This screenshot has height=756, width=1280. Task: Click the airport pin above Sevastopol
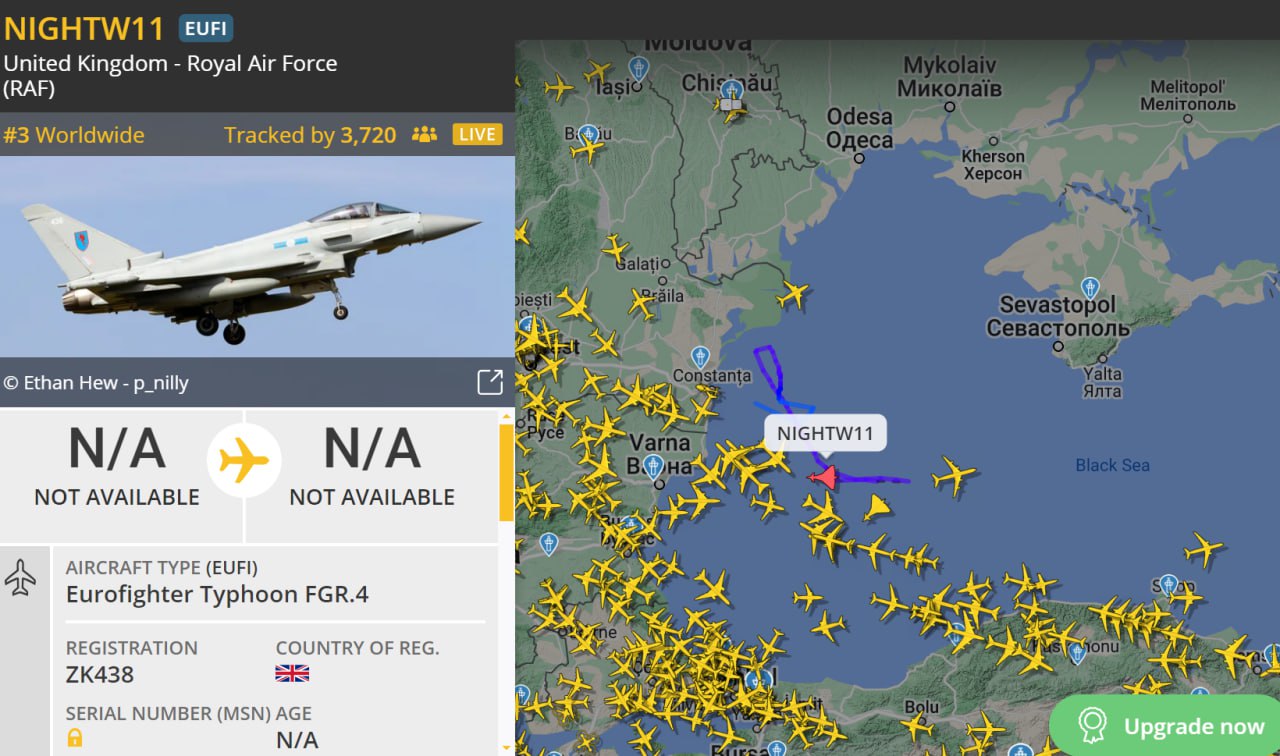[1091, 288]
